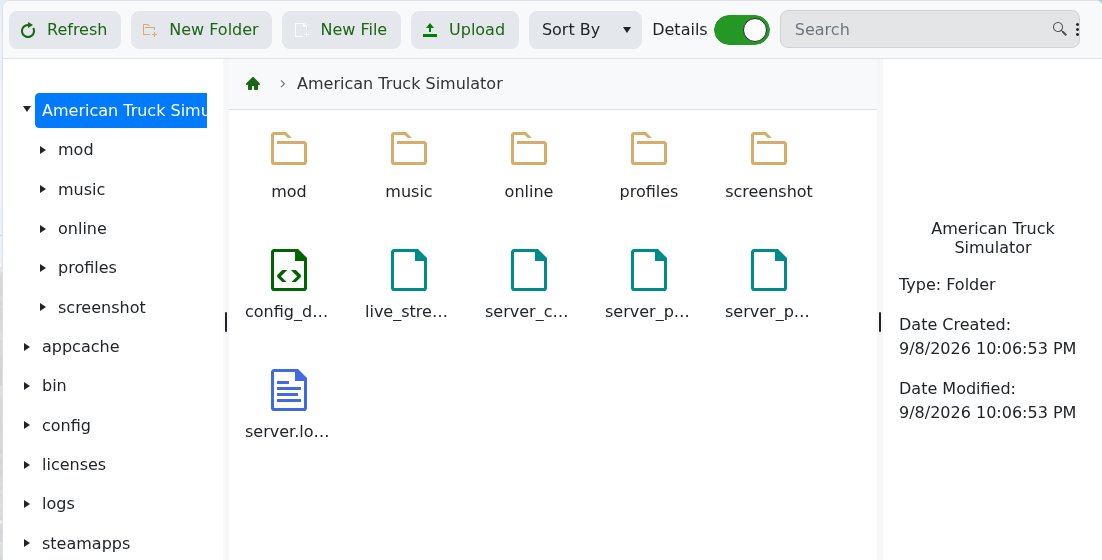Select steamapps in the sidebar tree
The image size is (1102, 560).
pos(86,543)
